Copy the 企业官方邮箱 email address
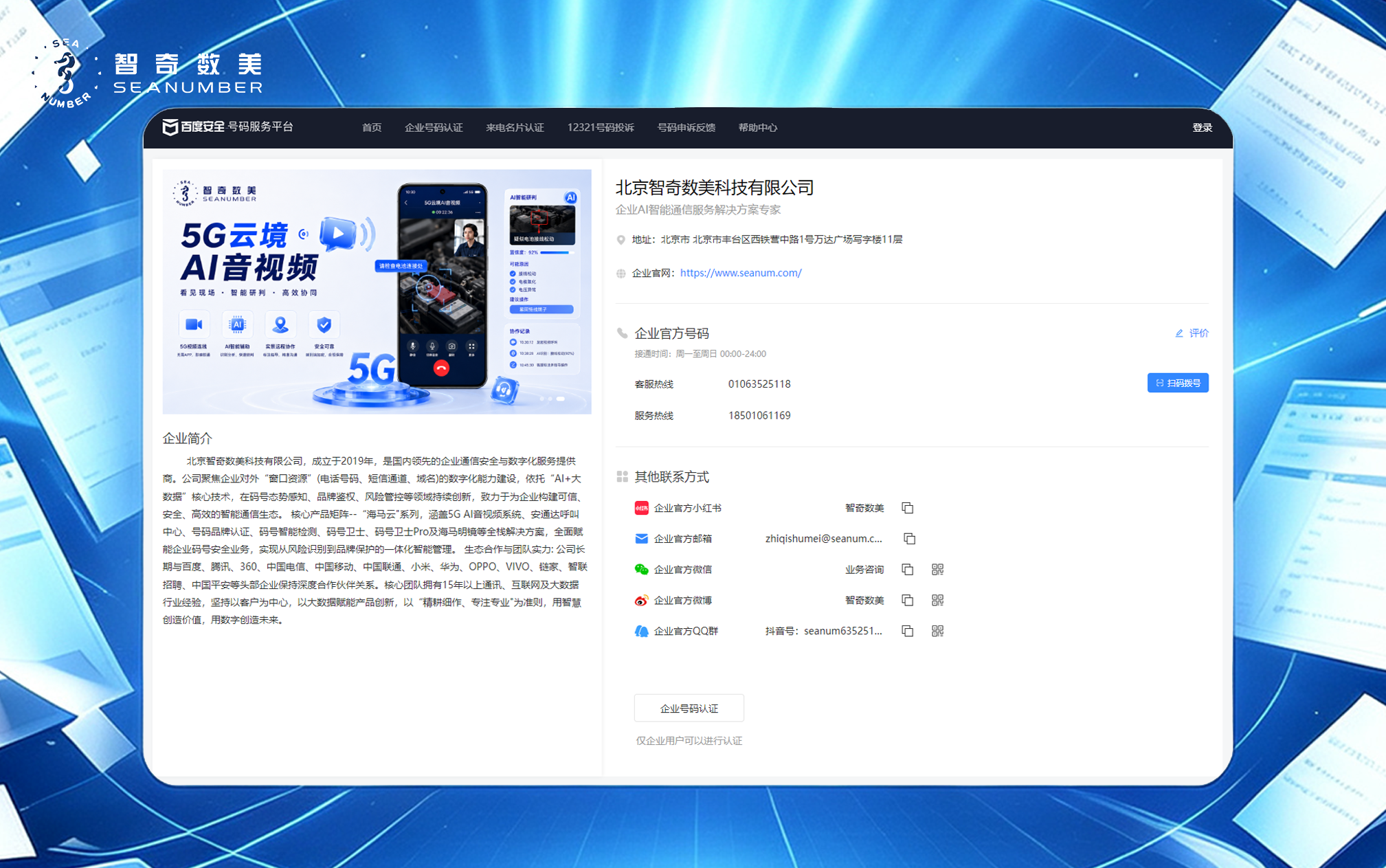 [x=909, y=539]
